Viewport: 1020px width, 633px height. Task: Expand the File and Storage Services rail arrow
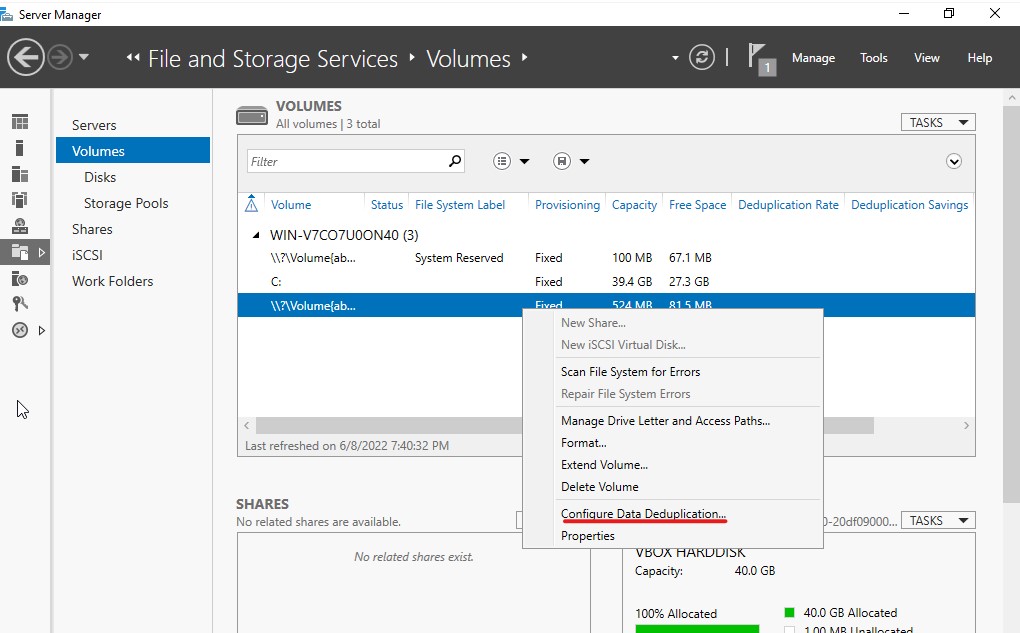42,252
